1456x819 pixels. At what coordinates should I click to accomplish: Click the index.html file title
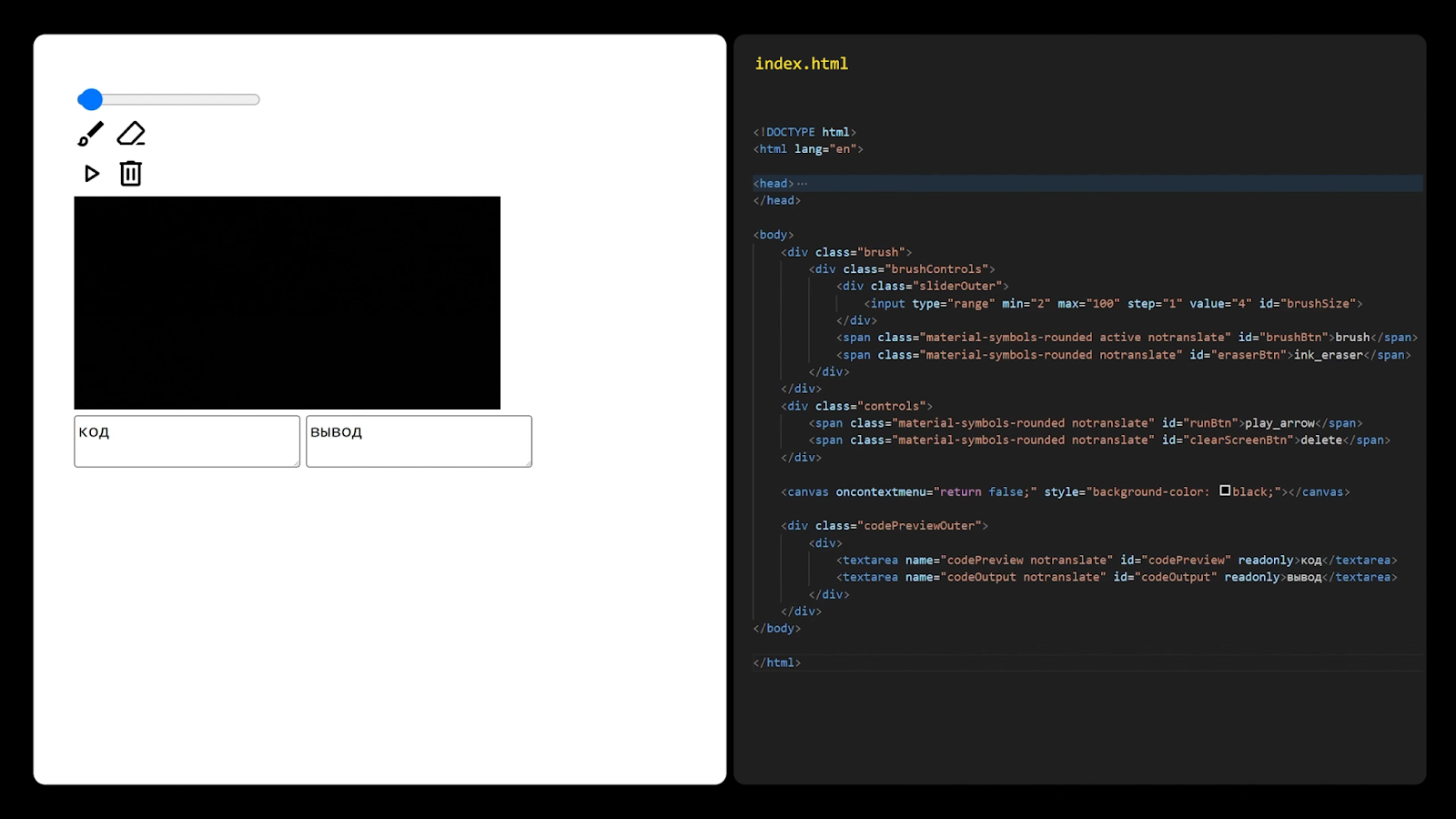click(x=801, y=64)
